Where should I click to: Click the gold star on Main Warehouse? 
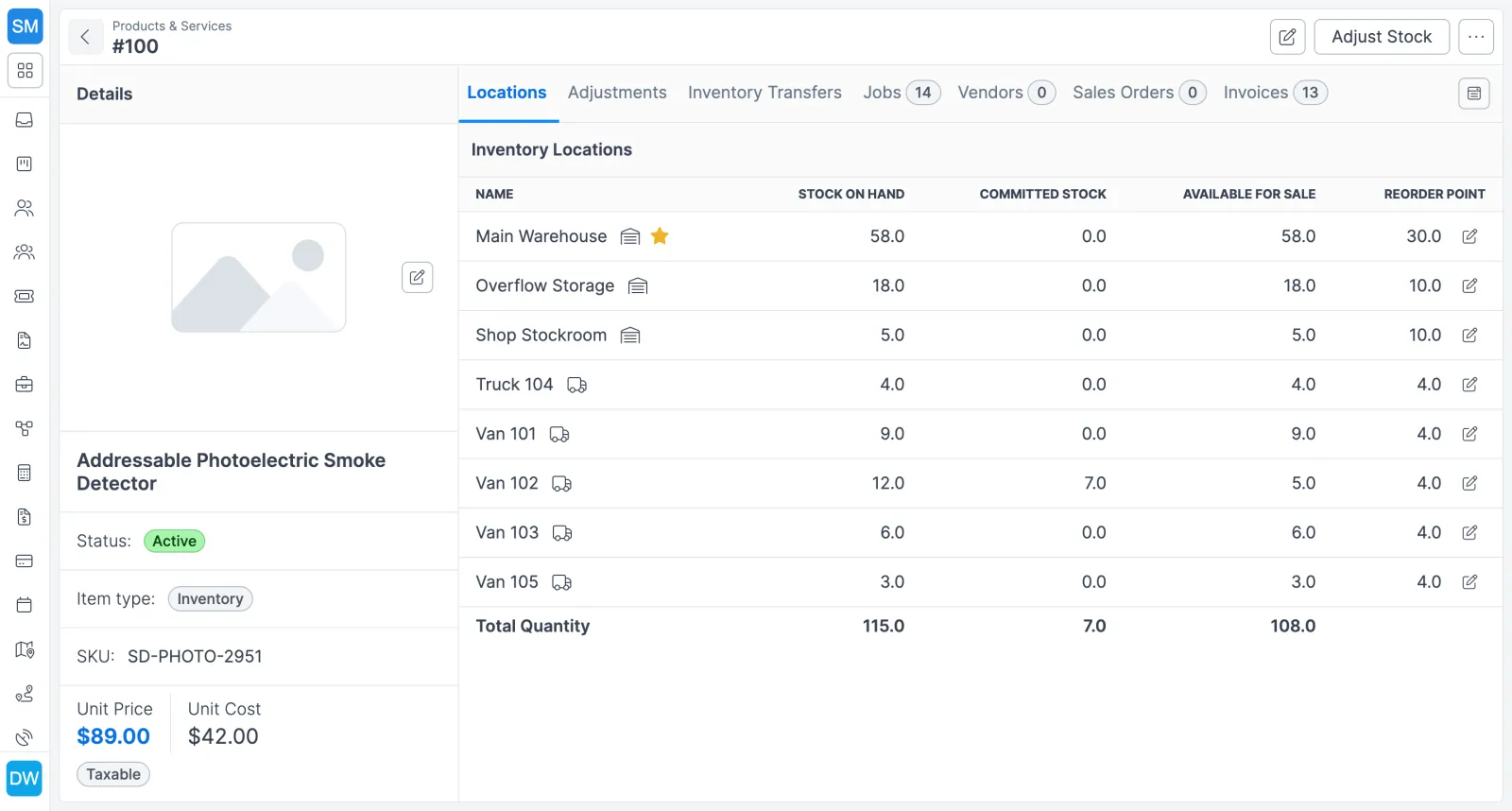660,236
